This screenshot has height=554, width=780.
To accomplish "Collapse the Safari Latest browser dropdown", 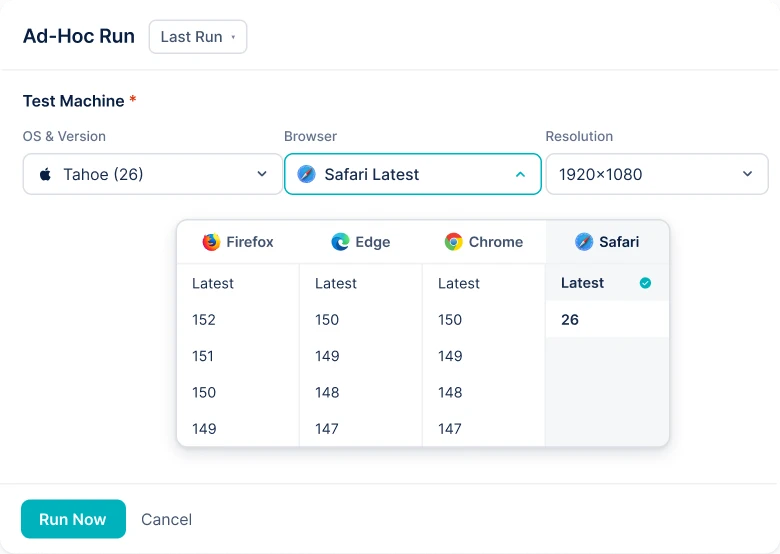I will coord(412,174).
